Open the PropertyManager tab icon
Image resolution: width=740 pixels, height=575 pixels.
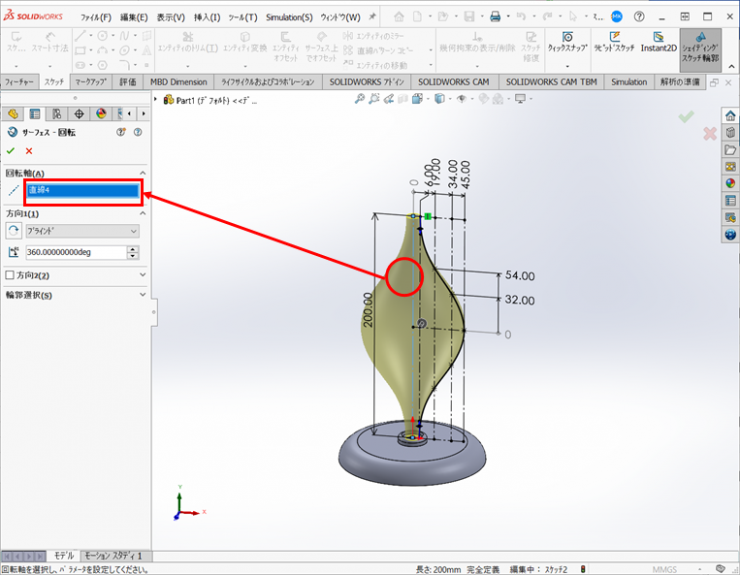pos(35,114)
